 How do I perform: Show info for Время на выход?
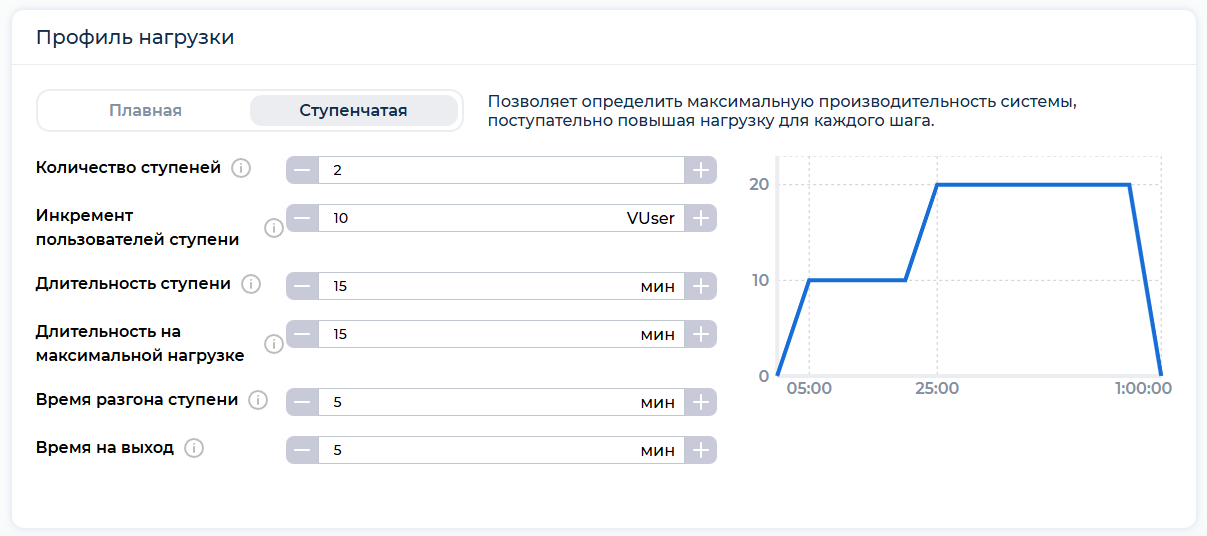coord(194,448)
